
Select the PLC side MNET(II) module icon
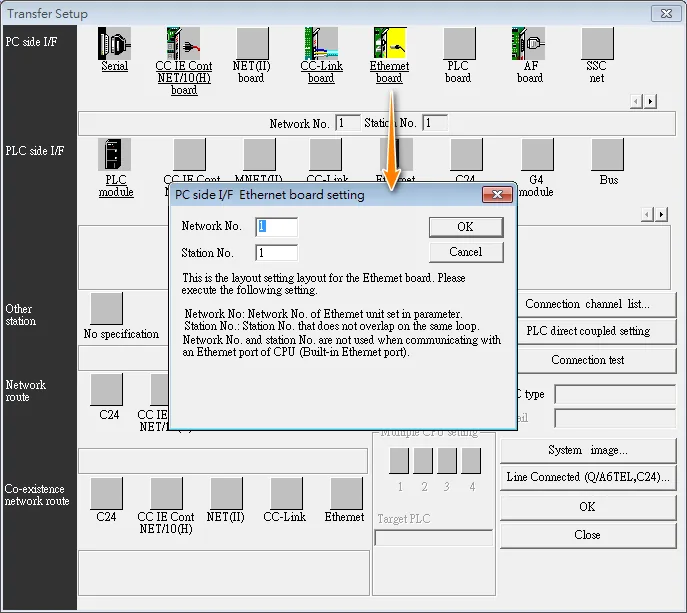[x=259, y=154]
